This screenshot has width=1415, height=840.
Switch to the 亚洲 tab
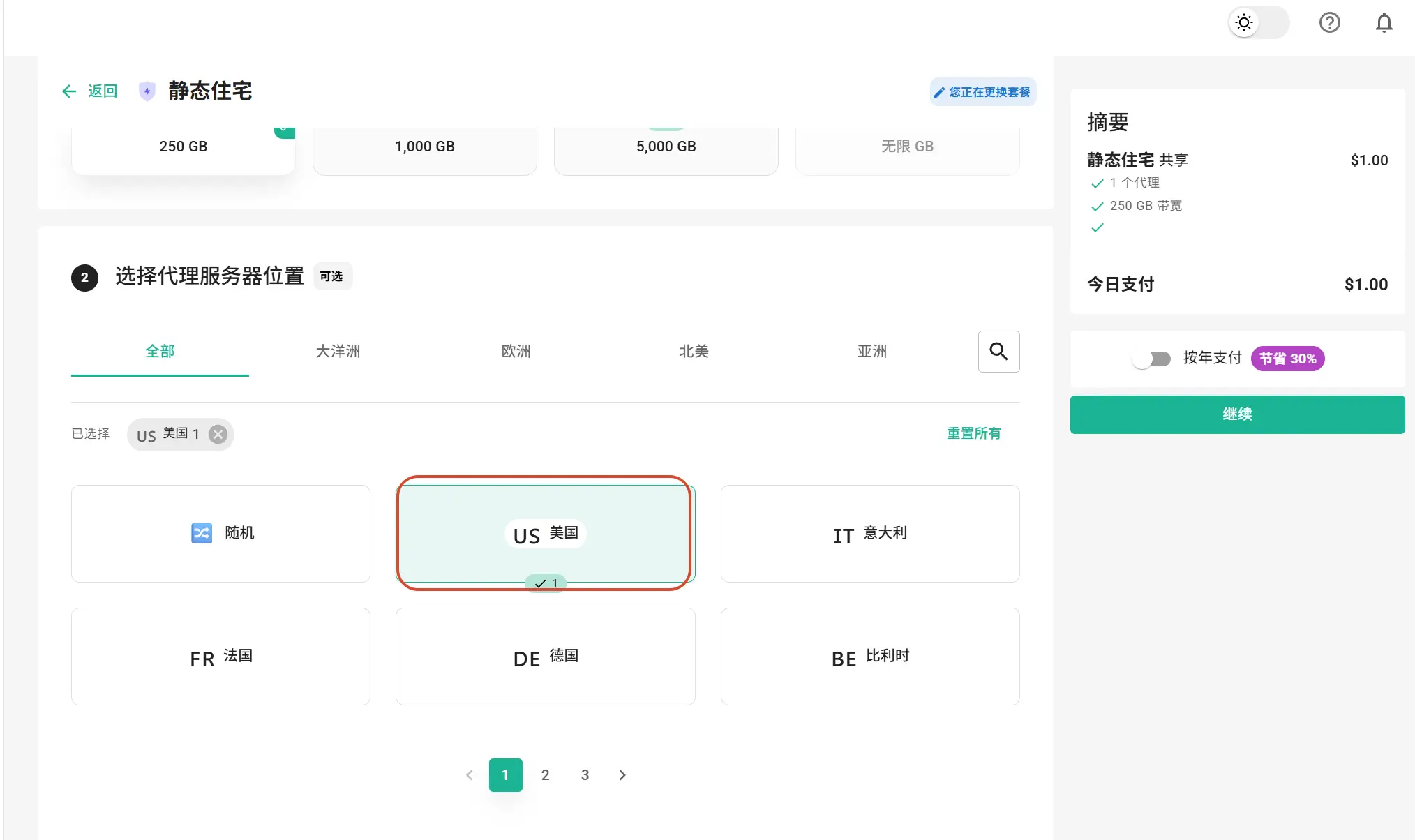(x=871, y=352)
